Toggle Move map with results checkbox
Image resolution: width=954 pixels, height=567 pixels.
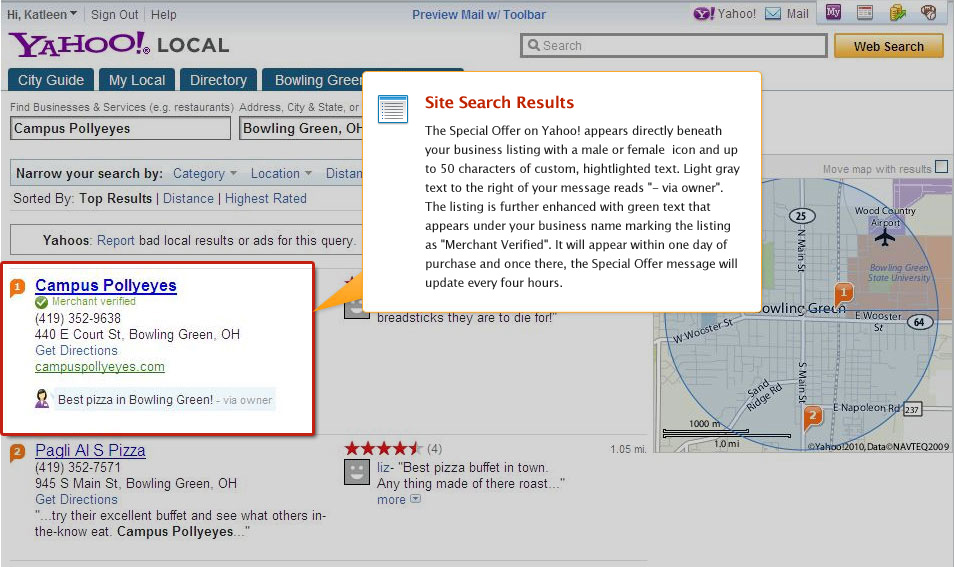point(941,167)
